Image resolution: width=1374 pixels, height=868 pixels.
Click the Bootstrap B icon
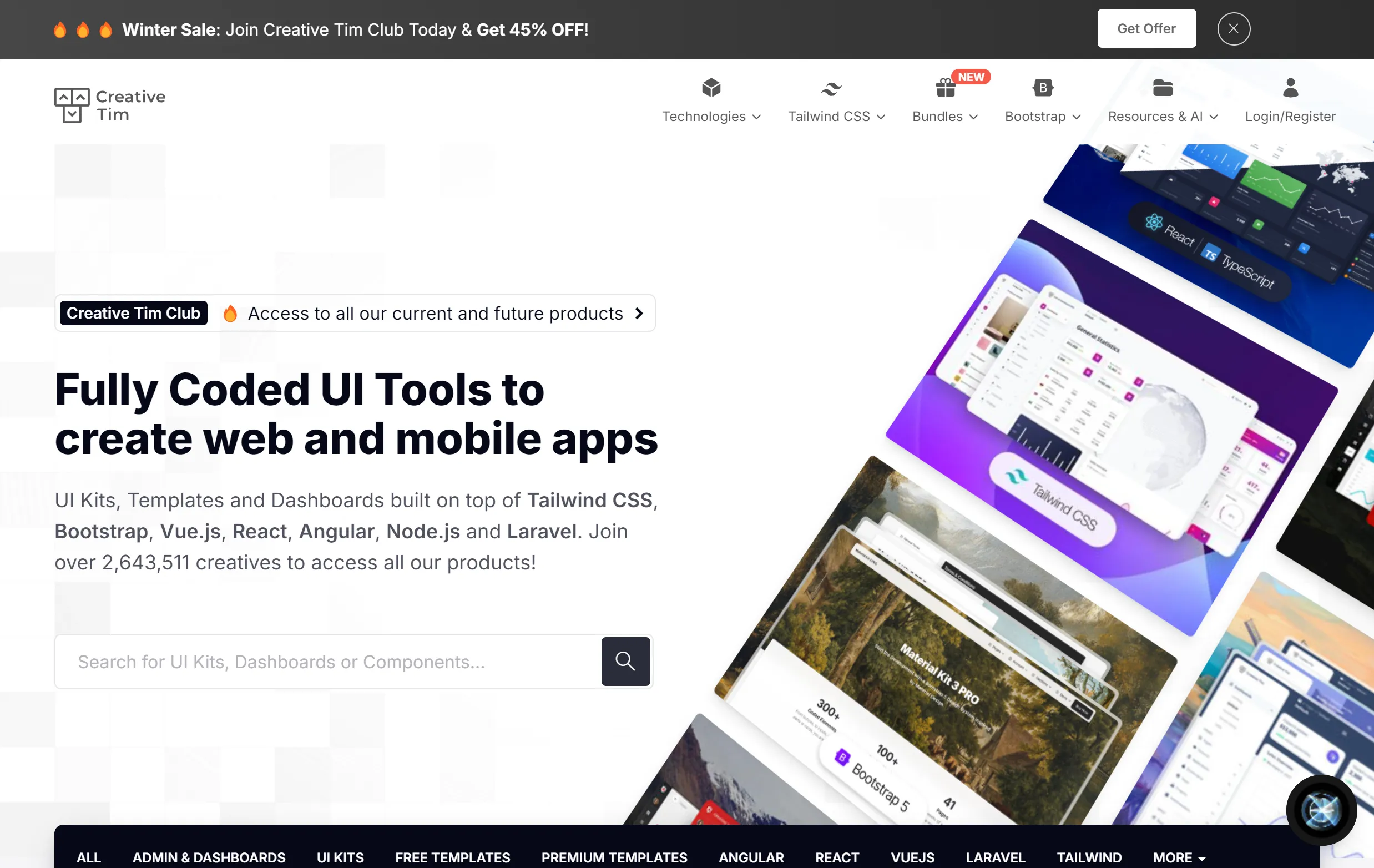click(x=1043, y=88)
